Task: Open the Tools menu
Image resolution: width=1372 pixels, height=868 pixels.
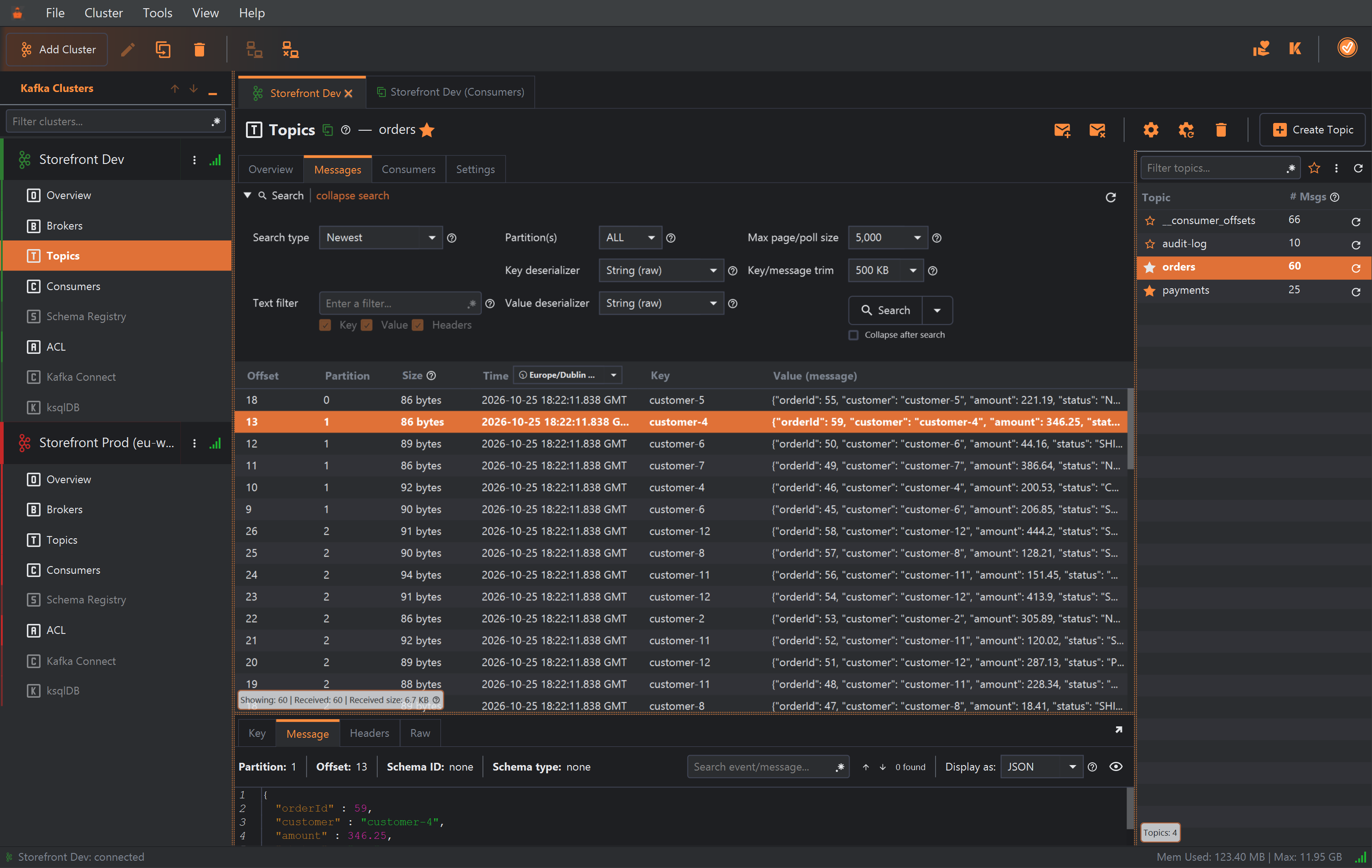Action: coord(157,13)
